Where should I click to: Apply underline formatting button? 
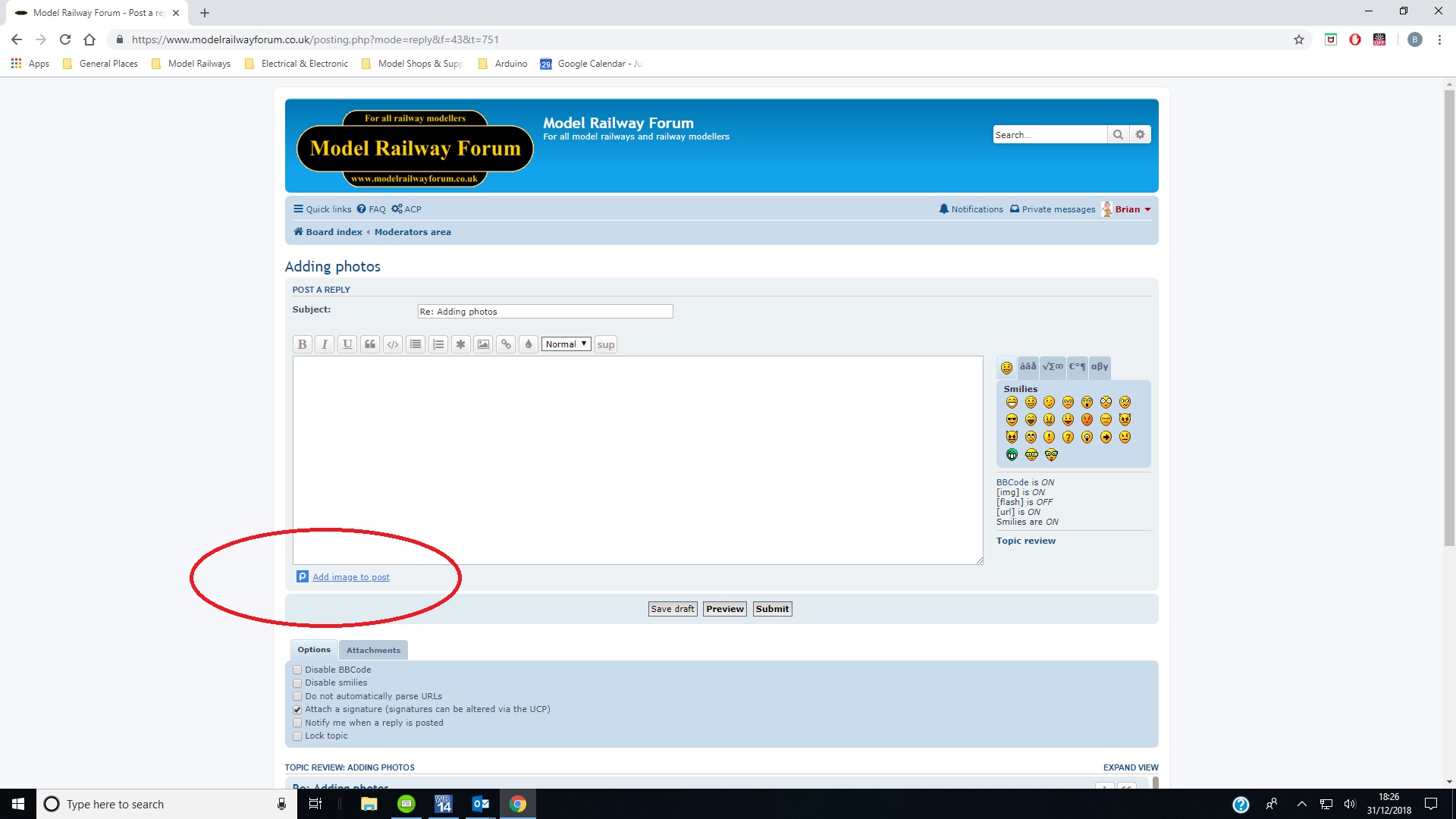click(x=347, y=344)
